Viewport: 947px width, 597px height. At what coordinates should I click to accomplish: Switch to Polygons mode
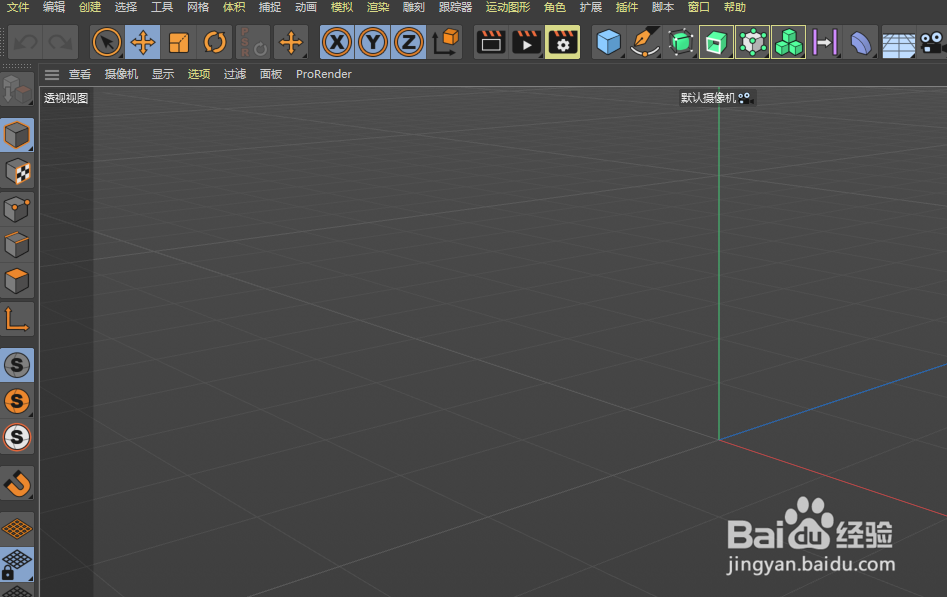[17, 282]
